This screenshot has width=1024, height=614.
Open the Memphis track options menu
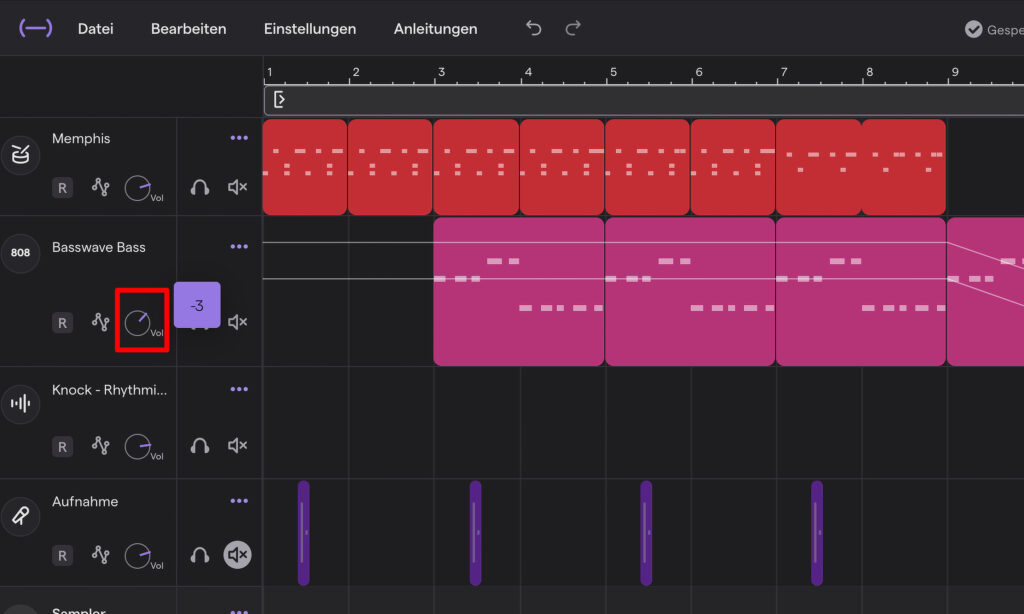239,138
